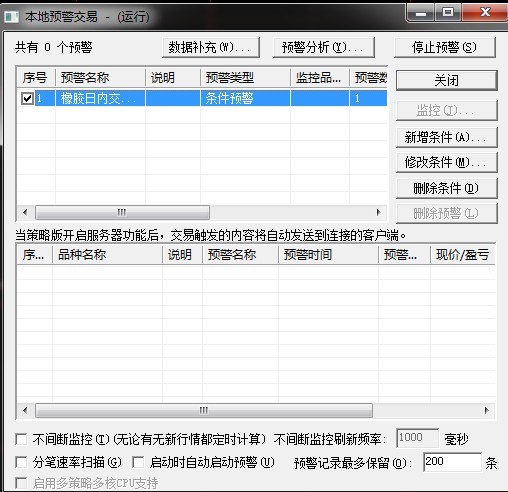Click the 序号 column header in upper list
Viewport: 508px width, 492px height.
[36, 78]
